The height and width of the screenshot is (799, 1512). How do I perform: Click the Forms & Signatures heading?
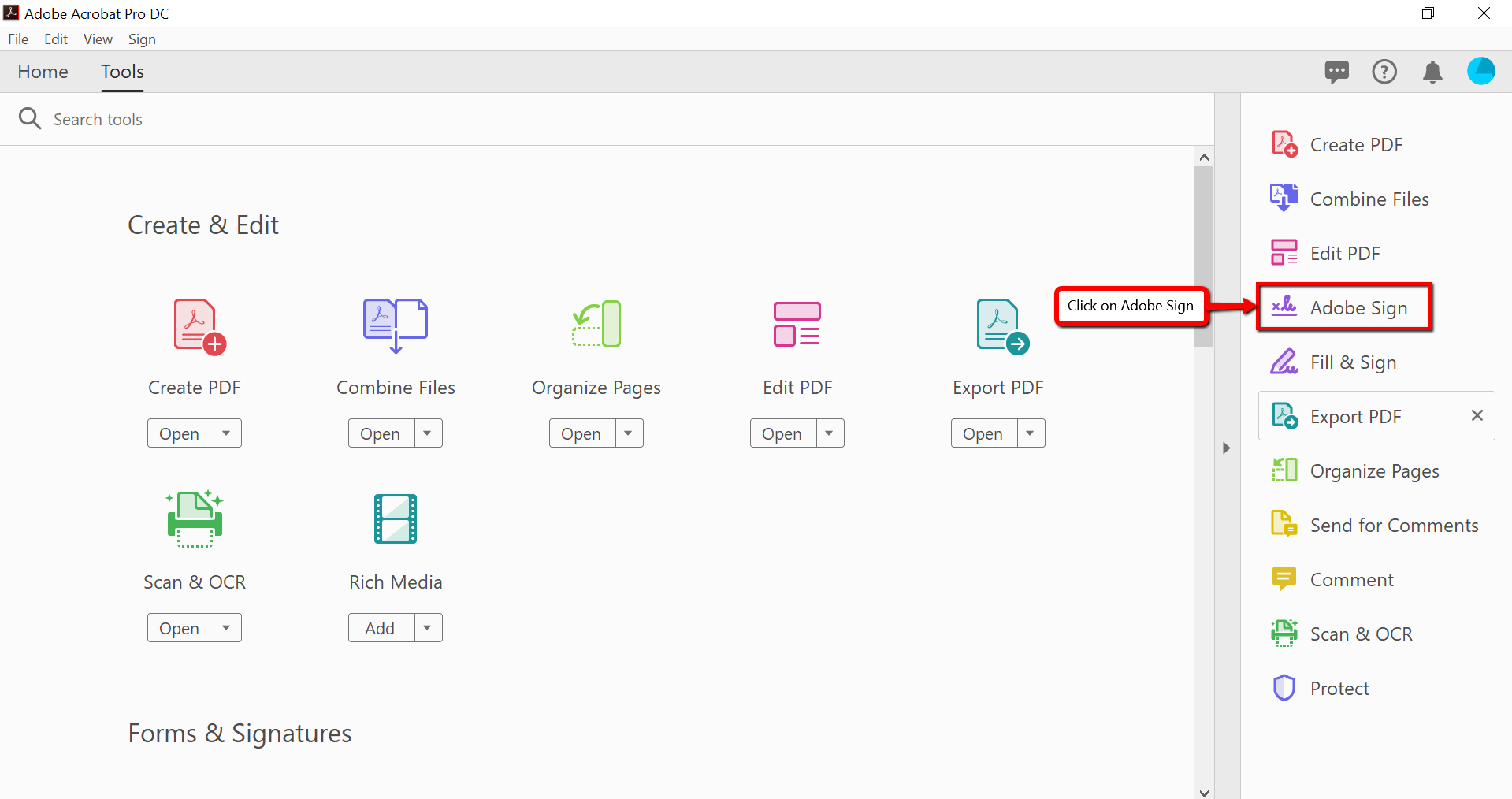[x=240, y=734]
